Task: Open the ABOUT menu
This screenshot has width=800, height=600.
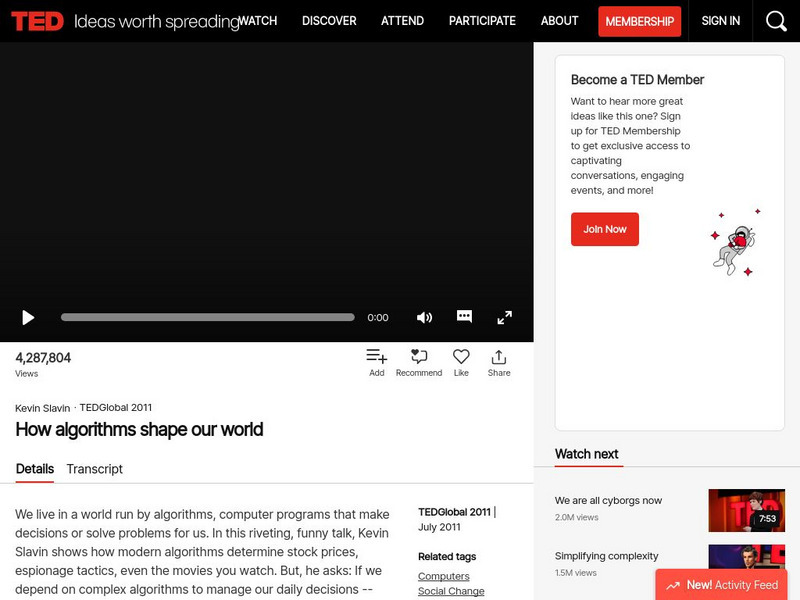Action: [560, 21]
